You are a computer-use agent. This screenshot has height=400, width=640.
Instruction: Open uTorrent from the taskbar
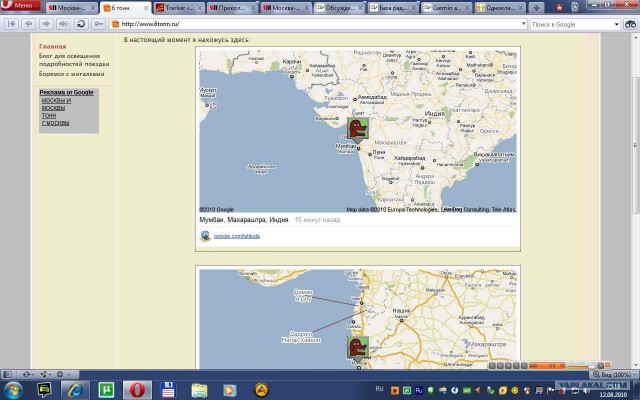[106, 390]
